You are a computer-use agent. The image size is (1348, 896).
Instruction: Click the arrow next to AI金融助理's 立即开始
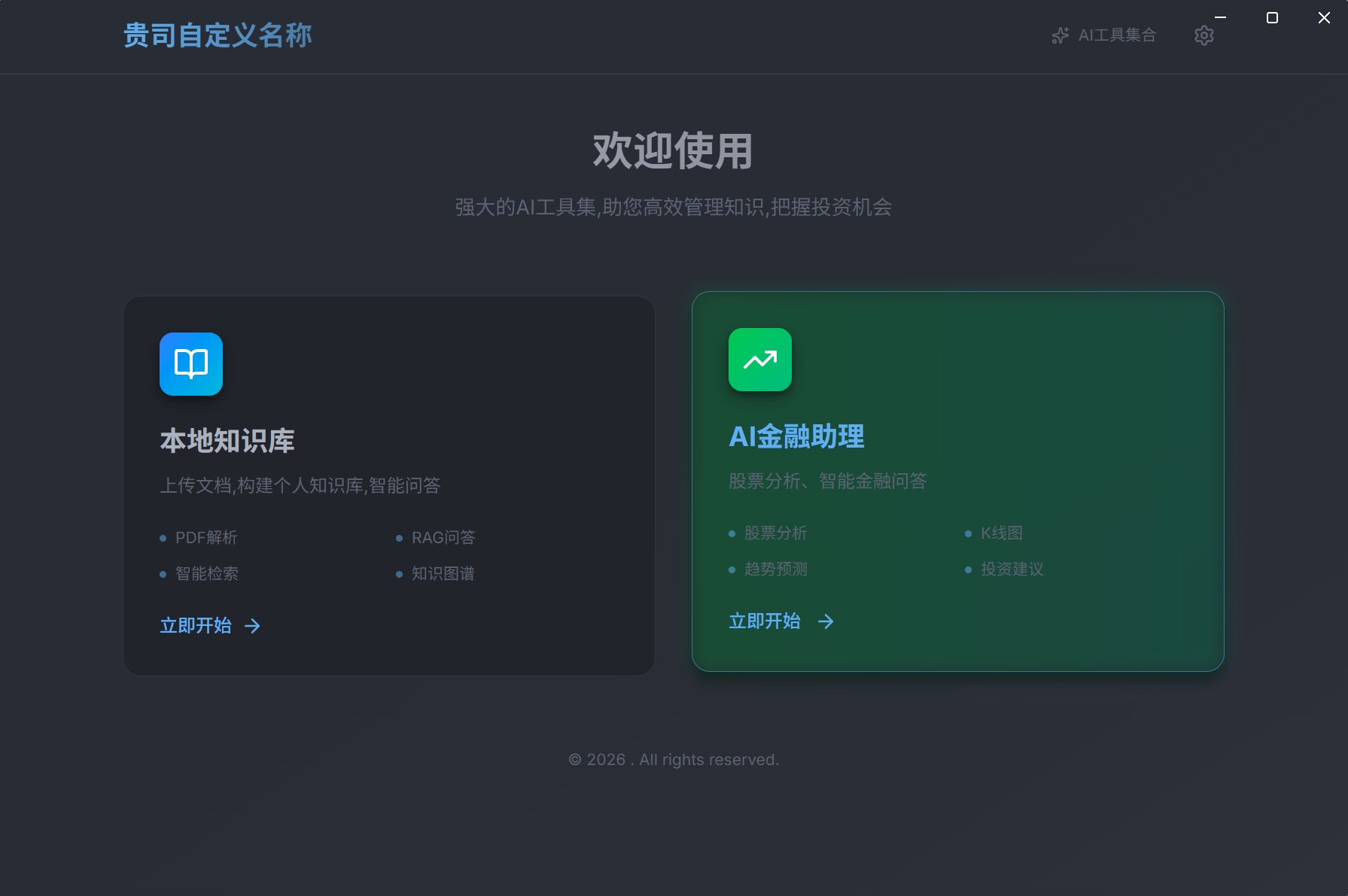pyautogui.click(x=826, y=621)
